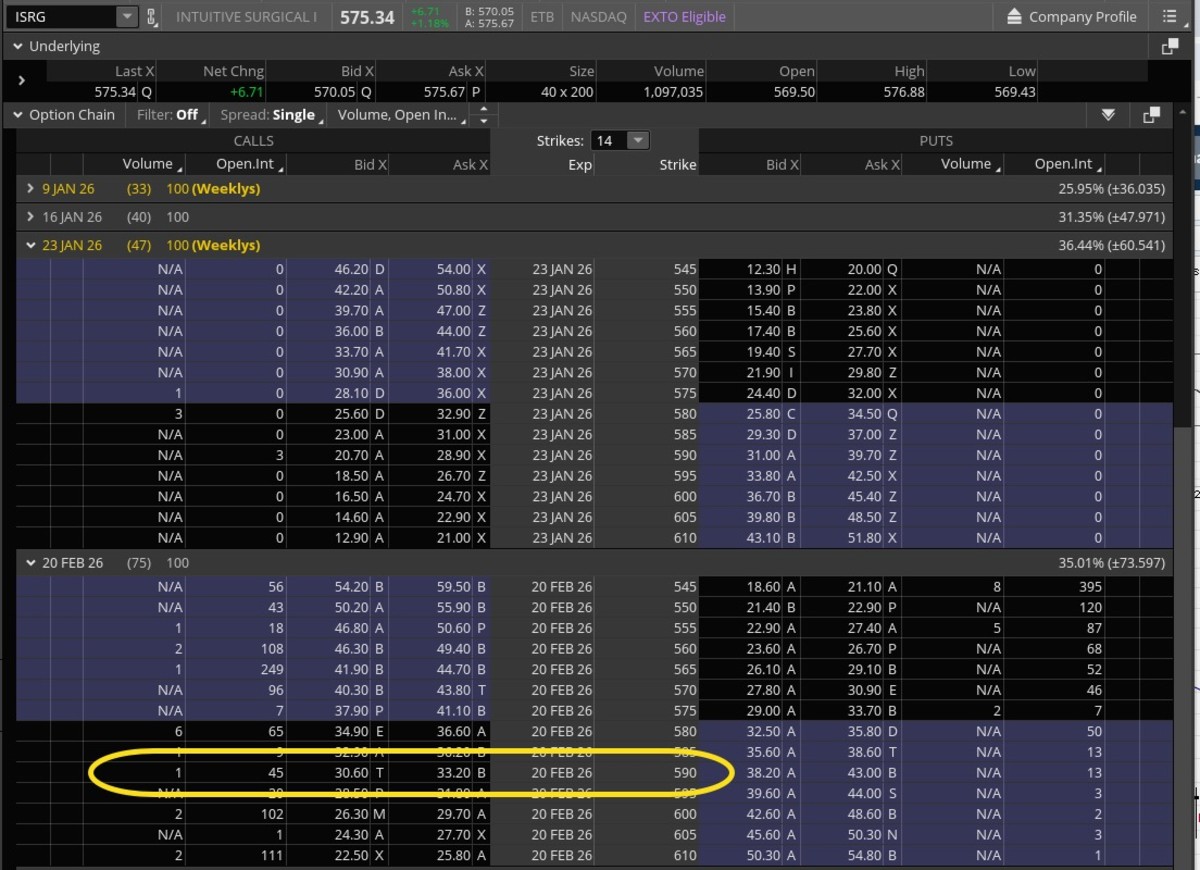Image resolution: width=1200 pixels, height=870 pixels.
Task: Click the EXTO Eligible link
Action: tap(684, 16)
